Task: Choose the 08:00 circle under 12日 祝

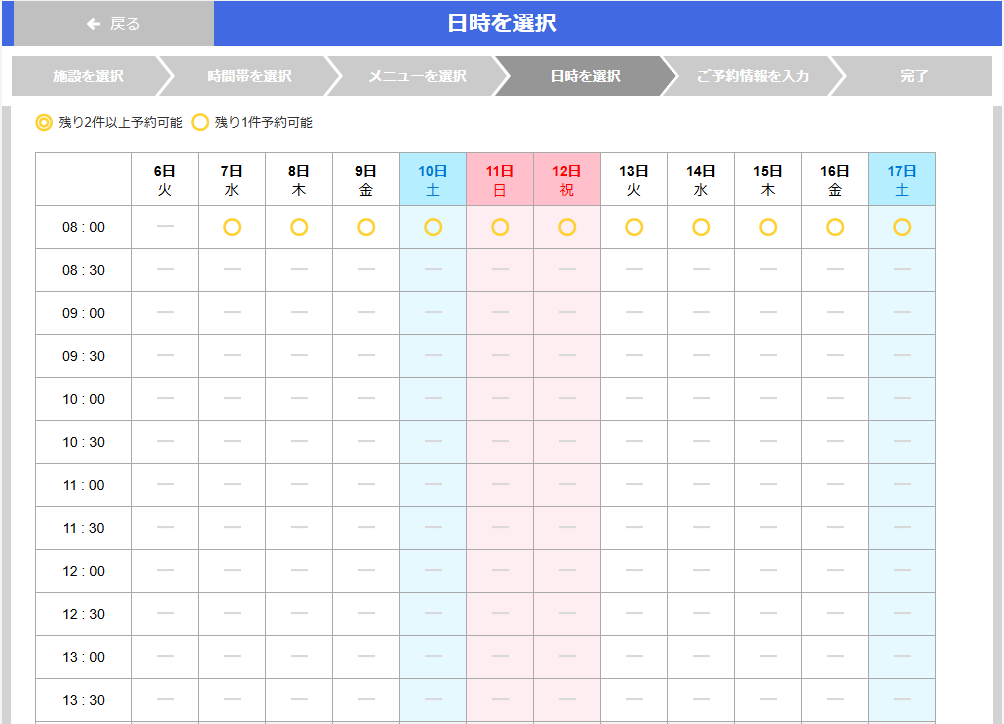Action: tap(567, 227)
